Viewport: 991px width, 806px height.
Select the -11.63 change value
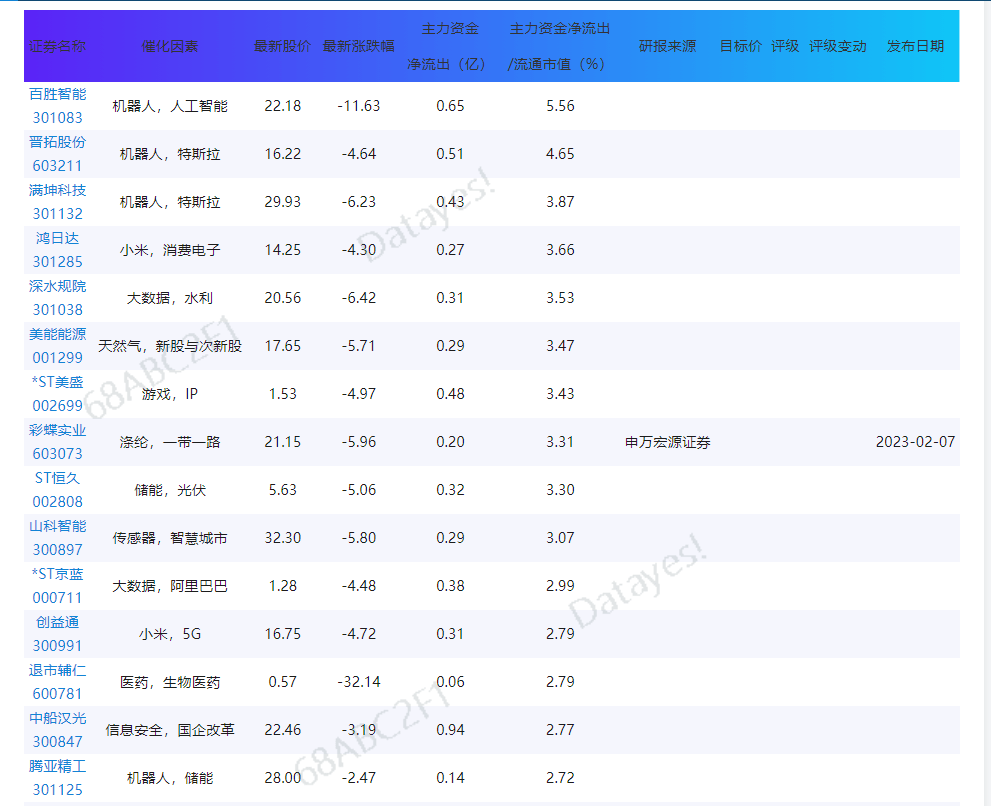359,106
